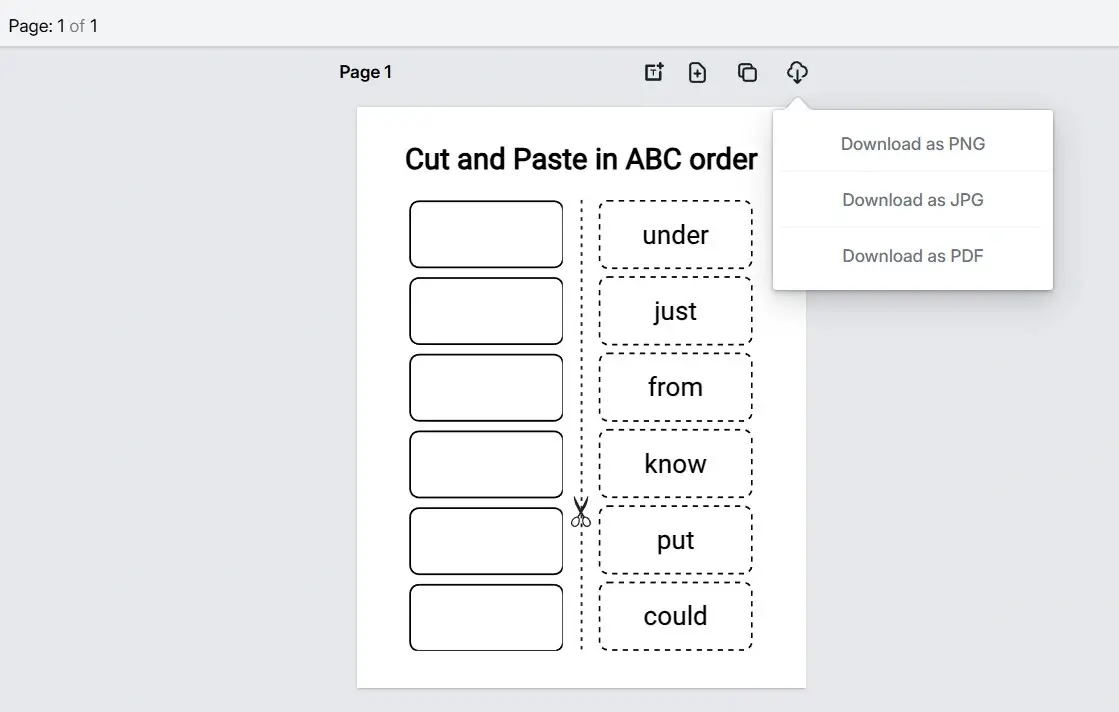Click the empty answer box beside 'just'

click(486, 311)
